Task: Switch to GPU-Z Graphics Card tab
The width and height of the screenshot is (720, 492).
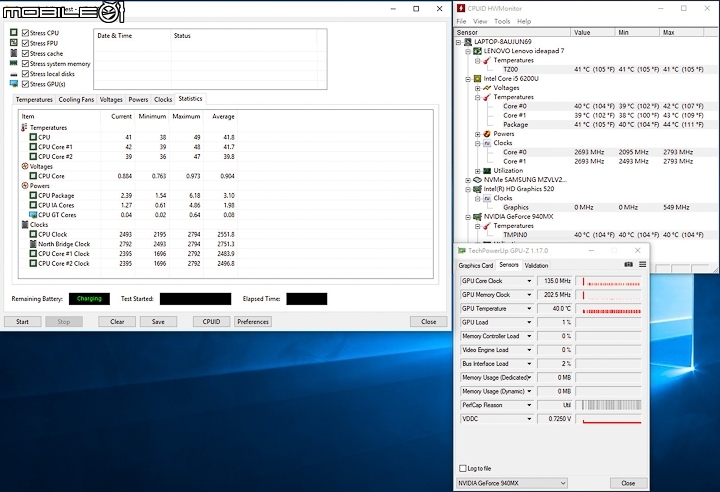Action: [476, 266]
